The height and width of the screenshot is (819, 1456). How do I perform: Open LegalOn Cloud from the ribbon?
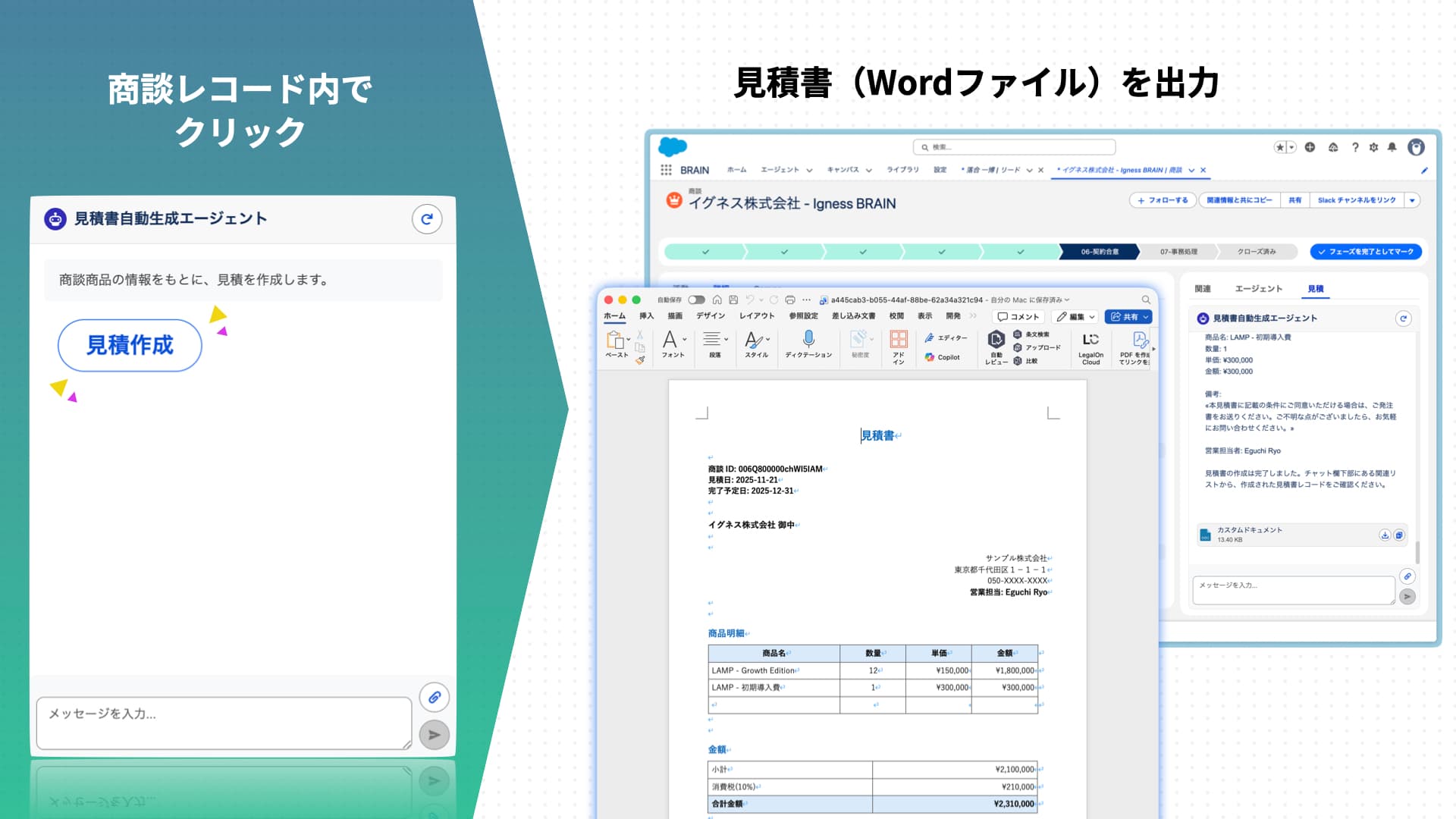point(1090,347)
